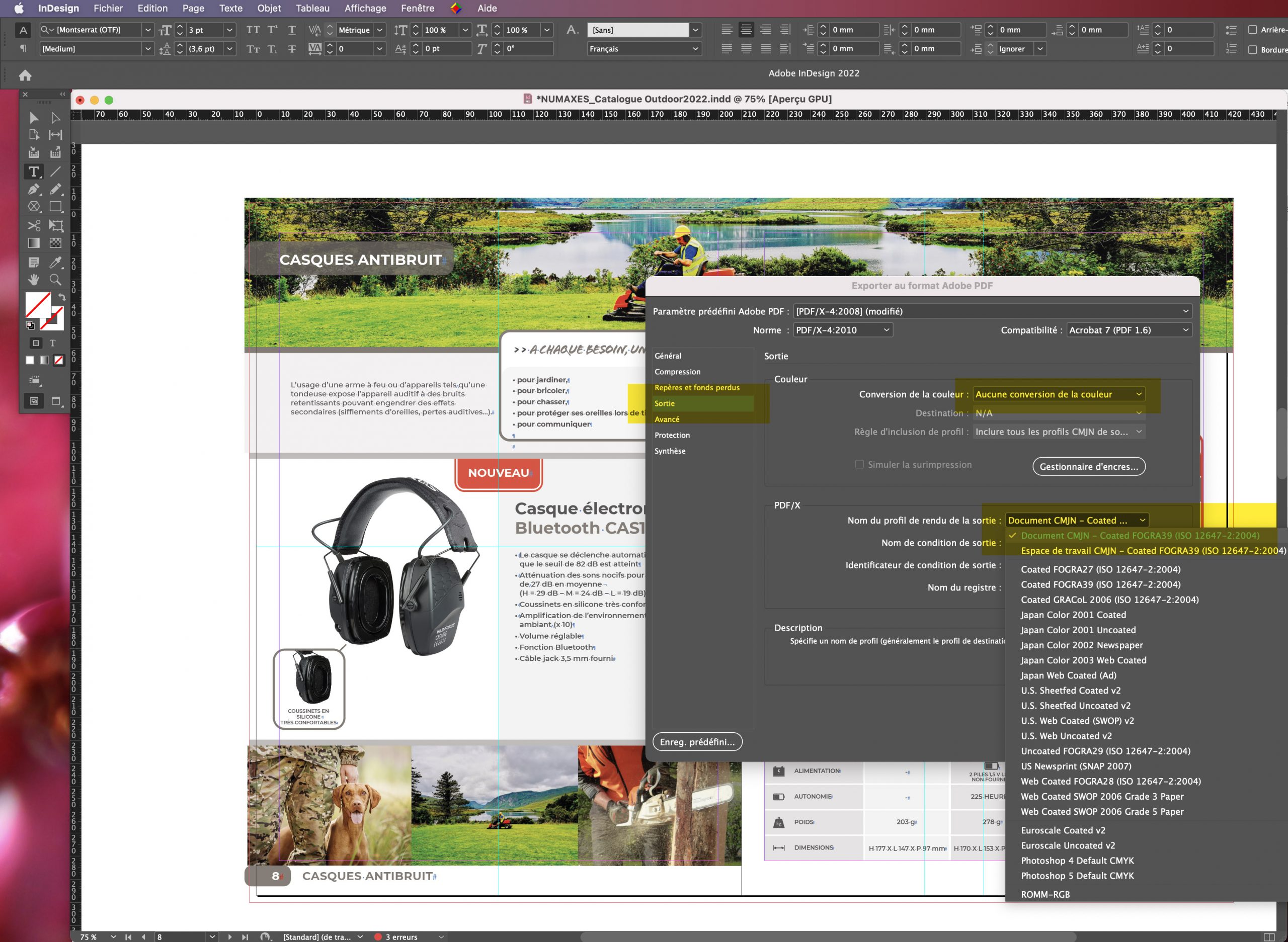This screenshot has width=1288, height=942.
Task: Select the Eyedropper tool
Action: (x=55, y=263)
